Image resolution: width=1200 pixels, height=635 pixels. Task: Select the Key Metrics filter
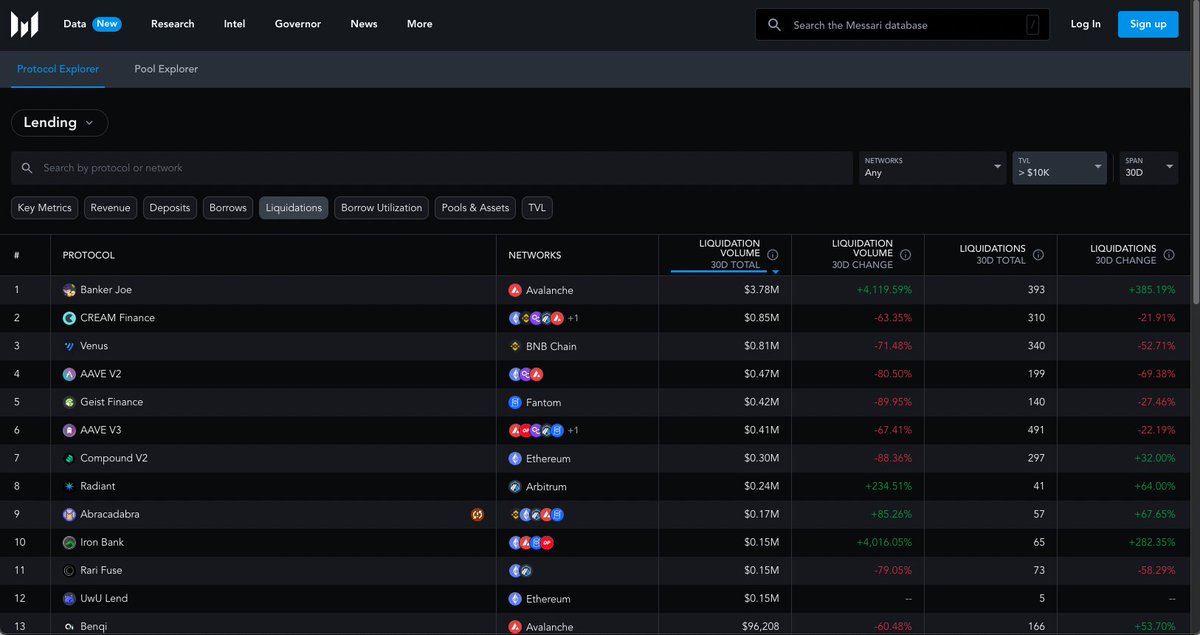[45, 208]
